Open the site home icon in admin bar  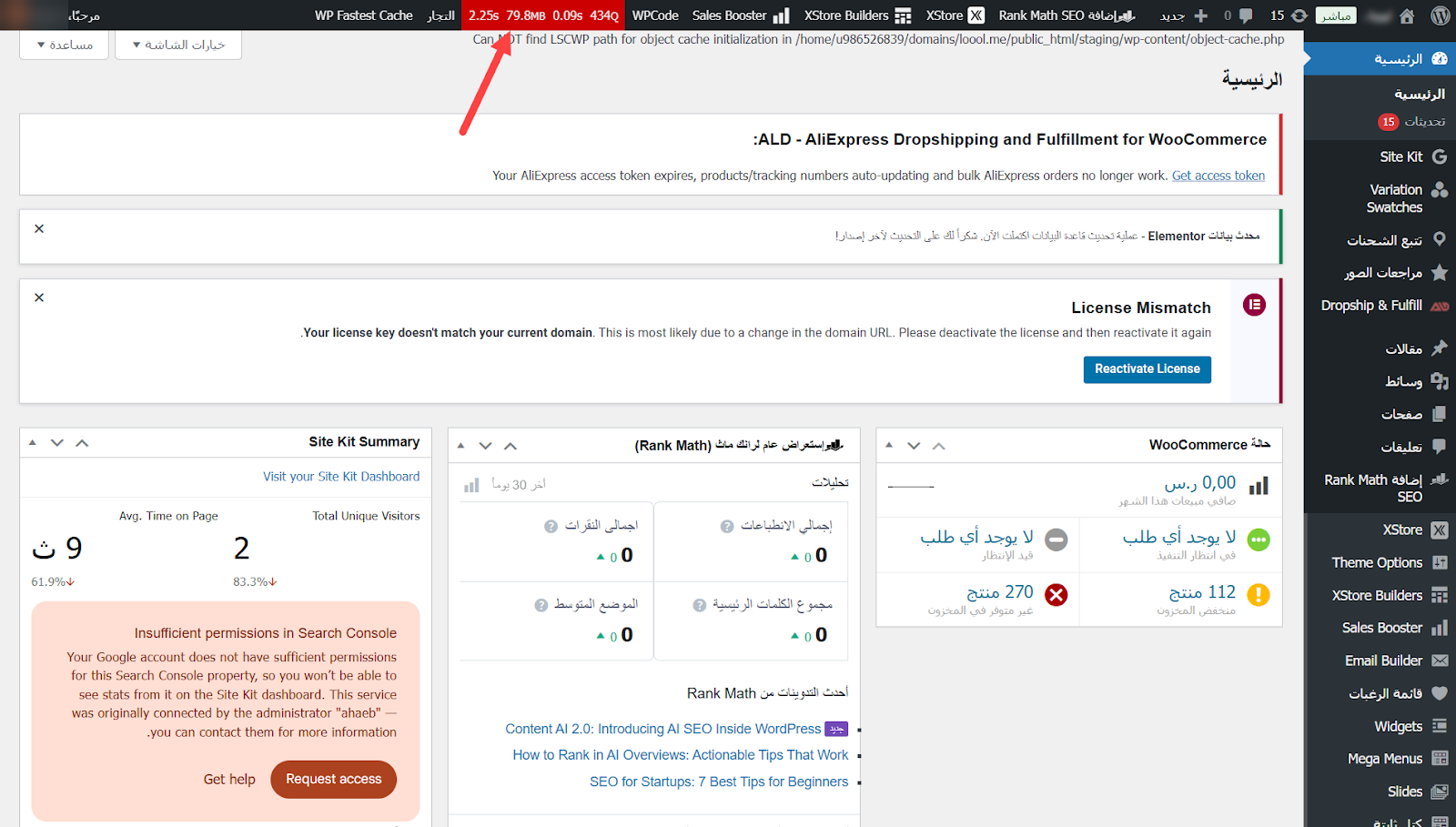coord(1407,15)
